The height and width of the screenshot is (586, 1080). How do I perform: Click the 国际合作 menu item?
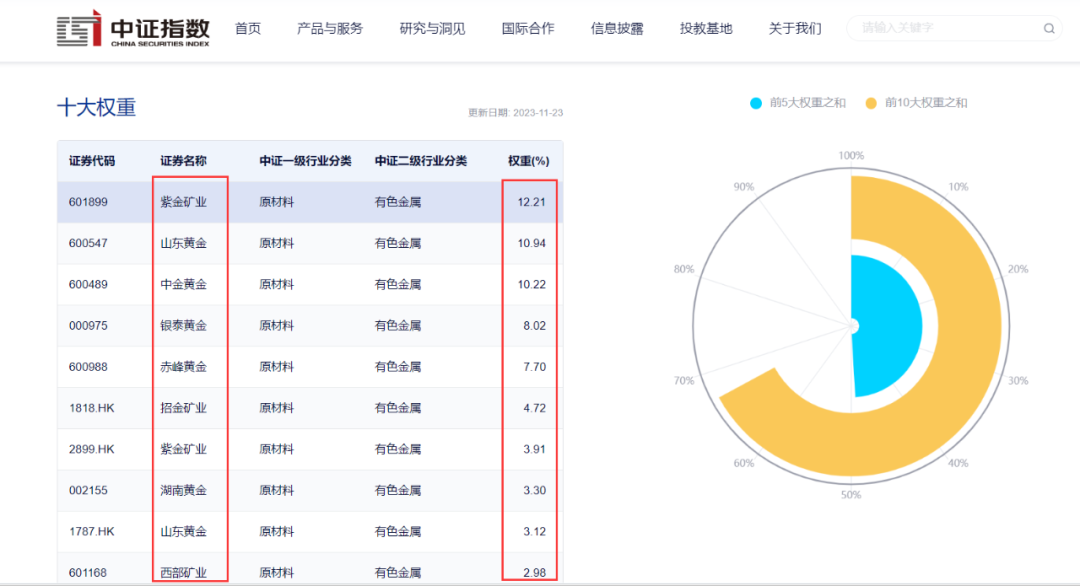(528, 29)
